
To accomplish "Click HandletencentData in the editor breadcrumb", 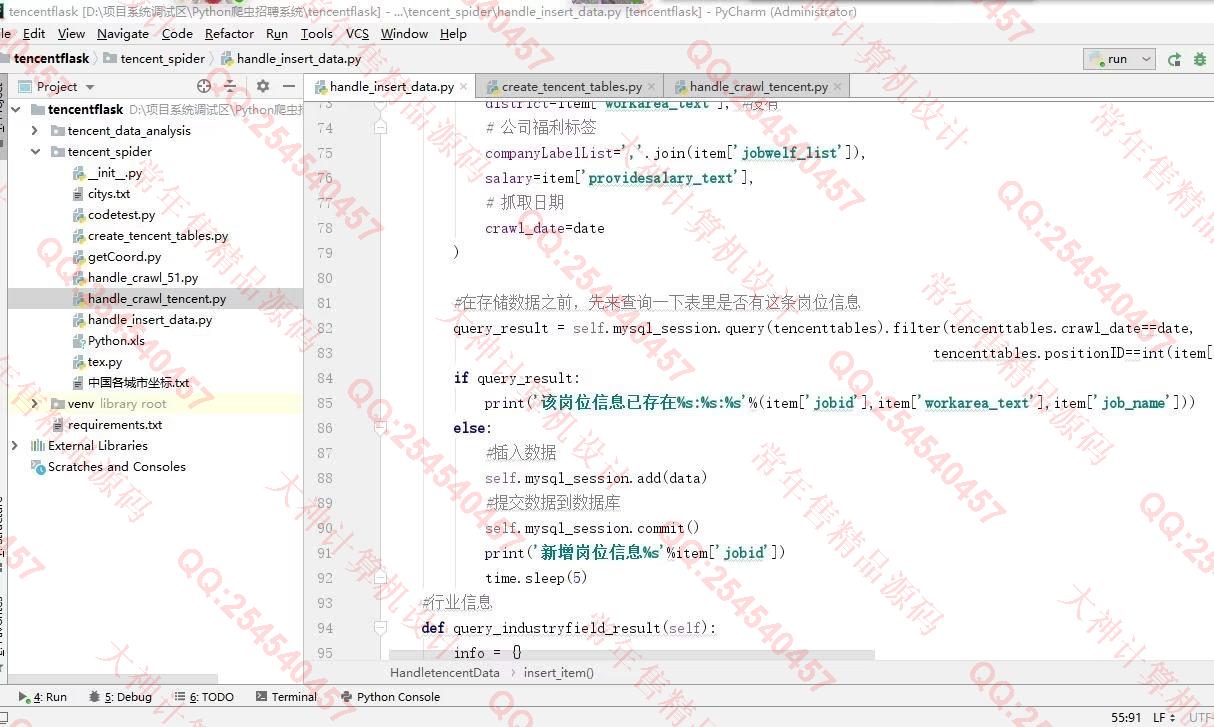I will tap(444, 673).
